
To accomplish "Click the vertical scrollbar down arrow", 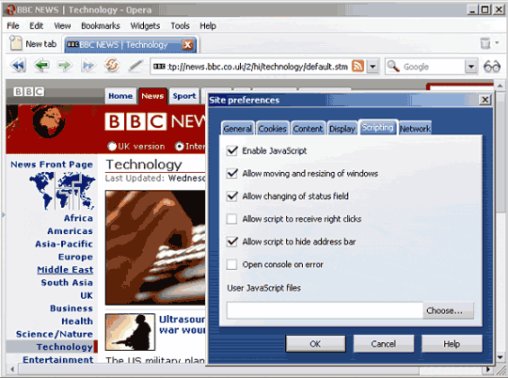I will pos(499,358).
